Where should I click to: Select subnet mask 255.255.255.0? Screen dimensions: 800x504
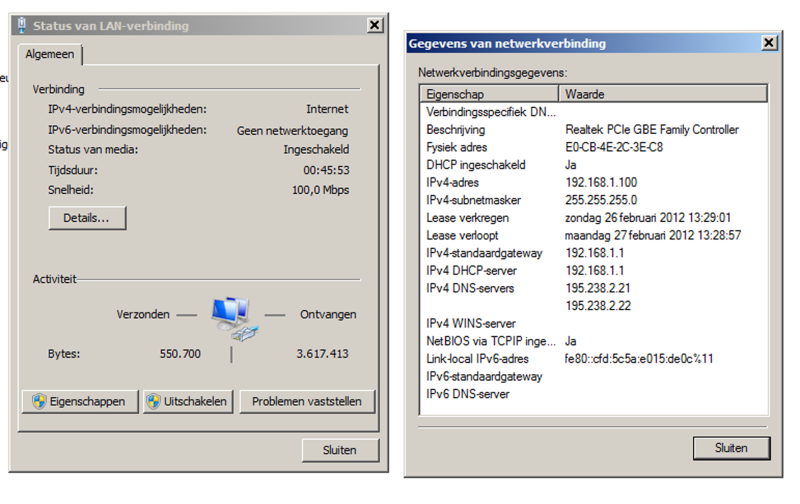pyautogui.click(x=601, y=200)
